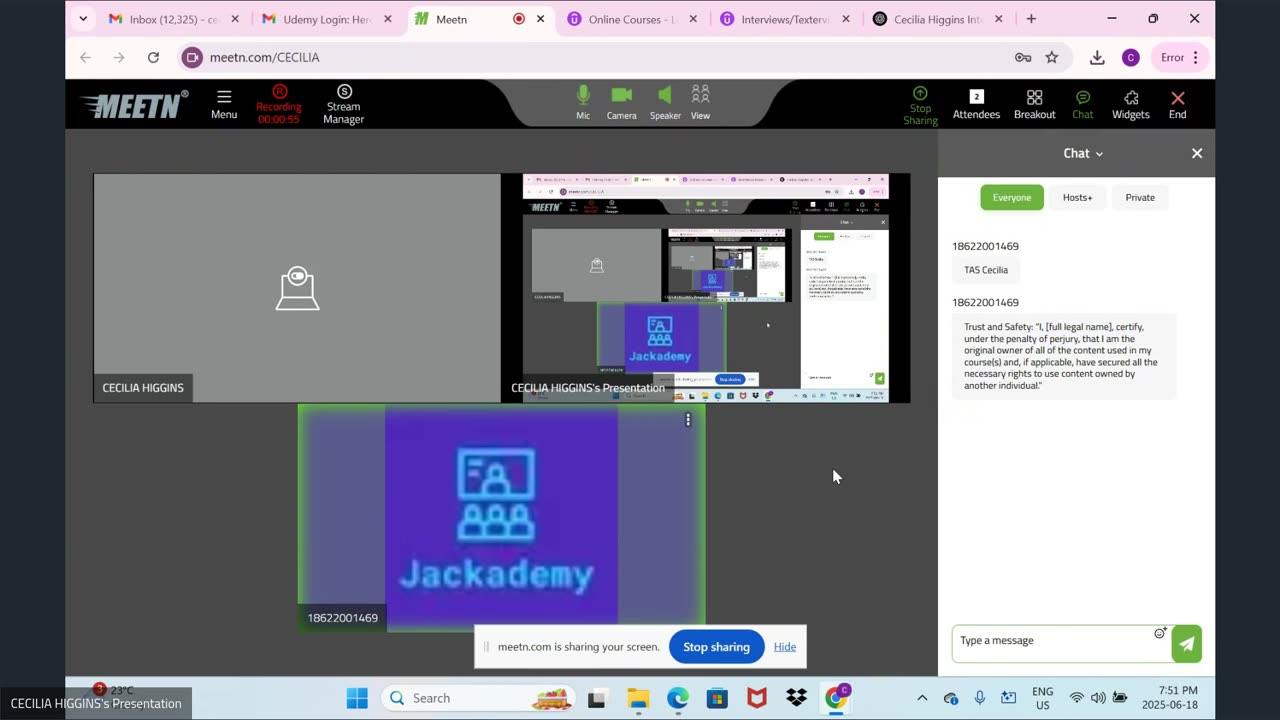Click the password key icon in address bar
Image resolution: width=1280 pixels, height=720 pixels.
coord(1023,57)
